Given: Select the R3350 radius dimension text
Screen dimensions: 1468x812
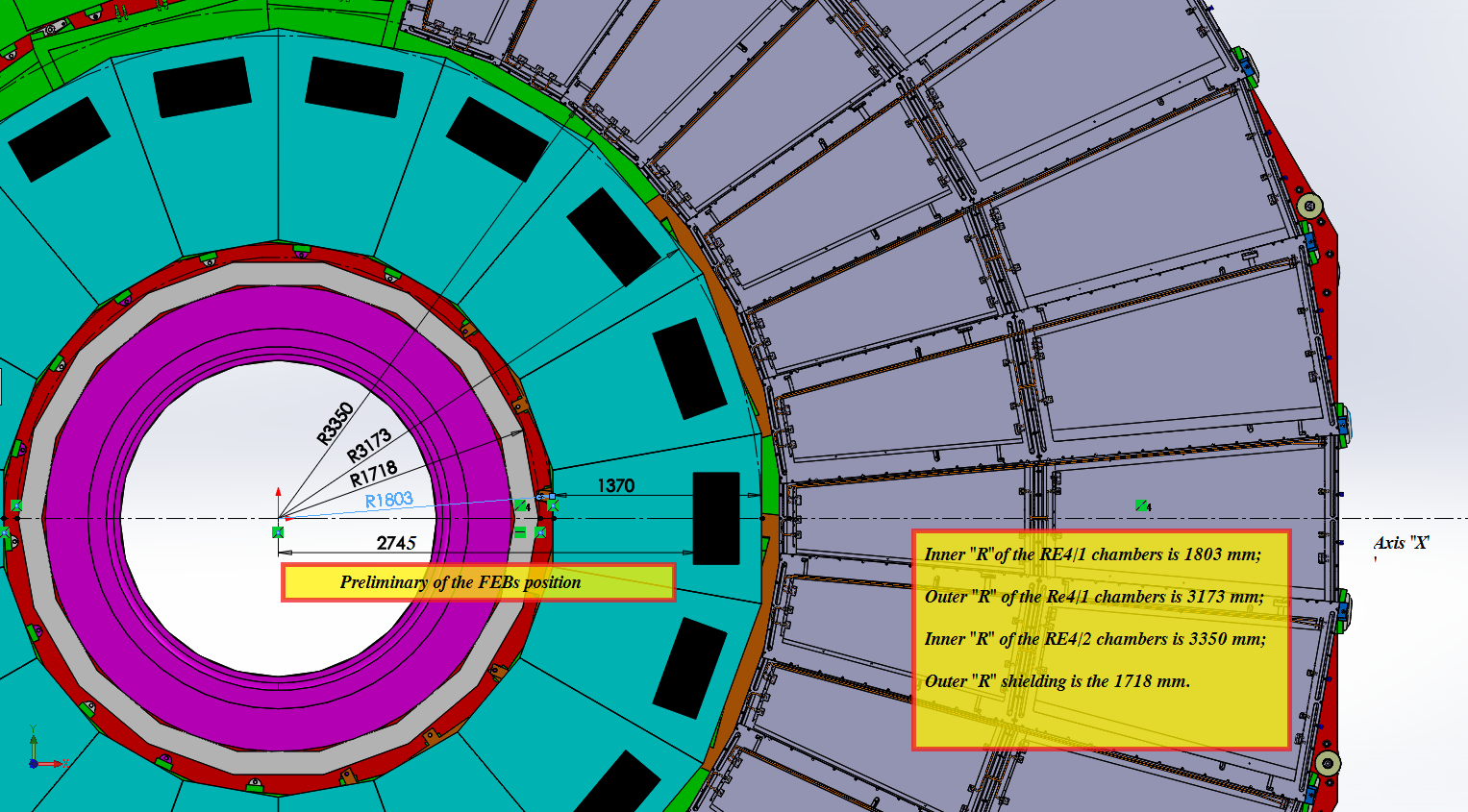Looking at the screenshot, I should tap(336, 424).
